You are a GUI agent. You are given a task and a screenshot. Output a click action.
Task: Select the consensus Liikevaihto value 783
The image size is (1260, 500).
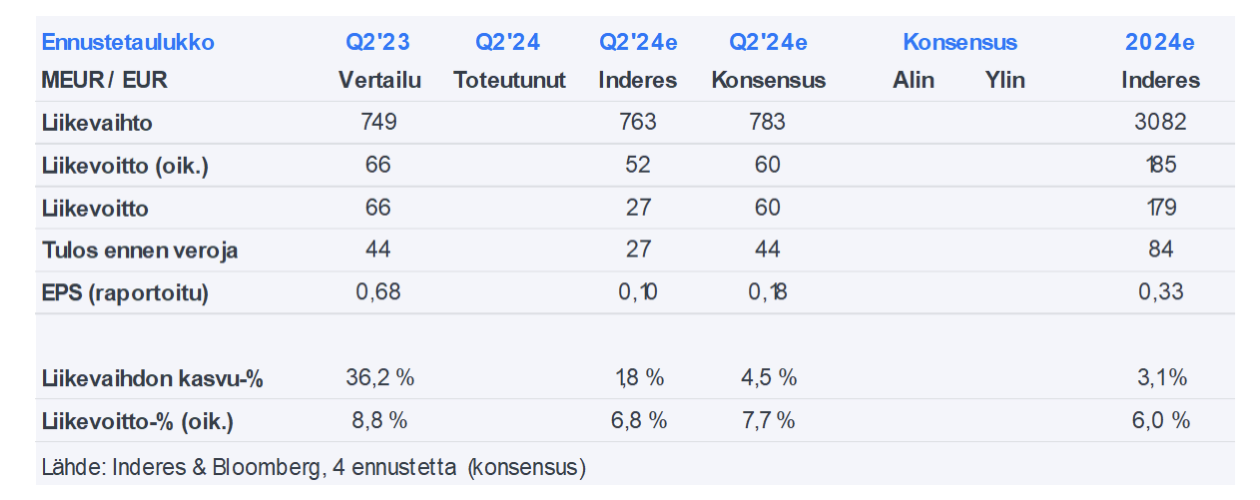[767, 122]
